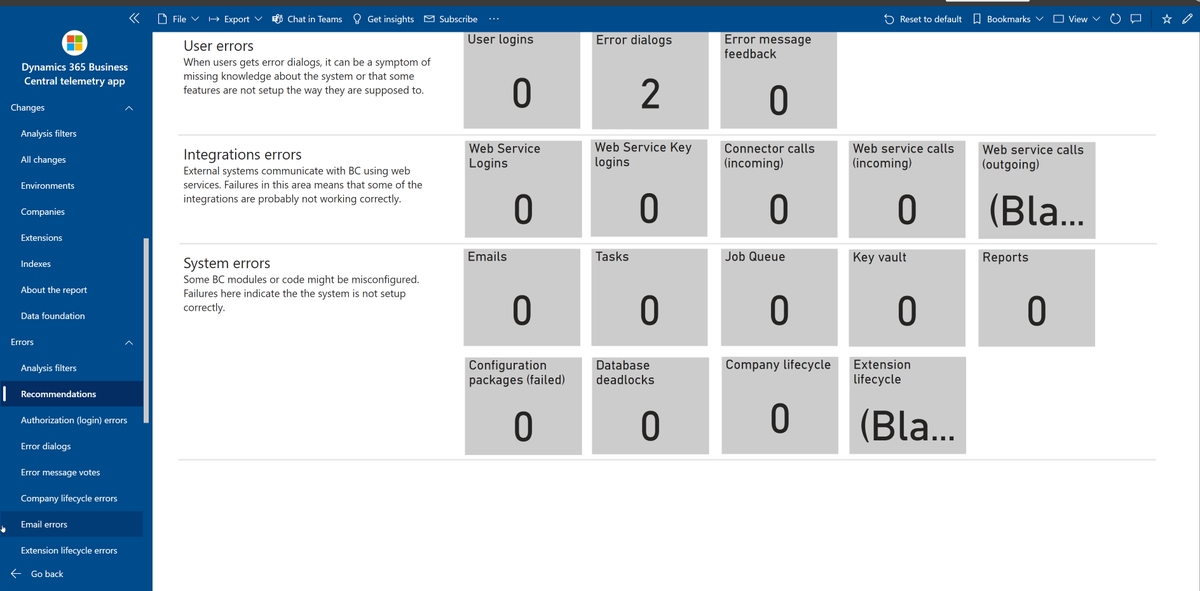Click the refresh visuals icon

[1115, 19]
